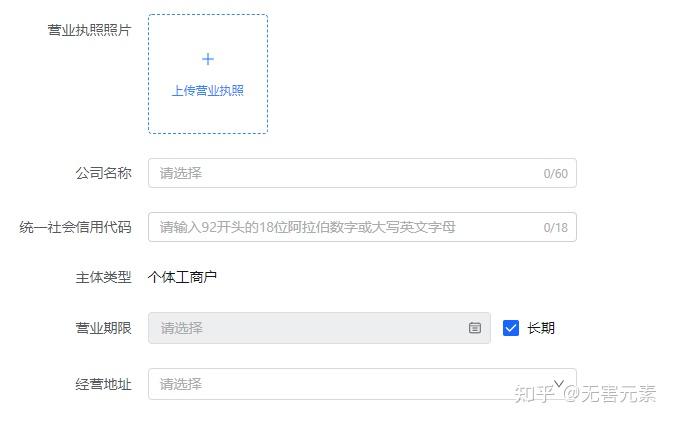Click the 上传营业执照 upload link text
This screenshot has height=422, width=674.
[208, 91]
